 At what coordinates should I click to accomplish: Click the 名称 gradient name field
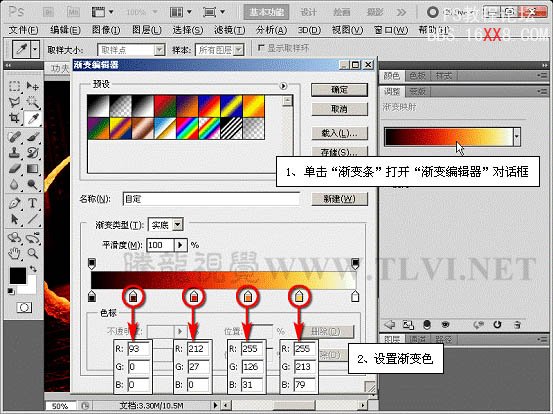tap(211, 199)
